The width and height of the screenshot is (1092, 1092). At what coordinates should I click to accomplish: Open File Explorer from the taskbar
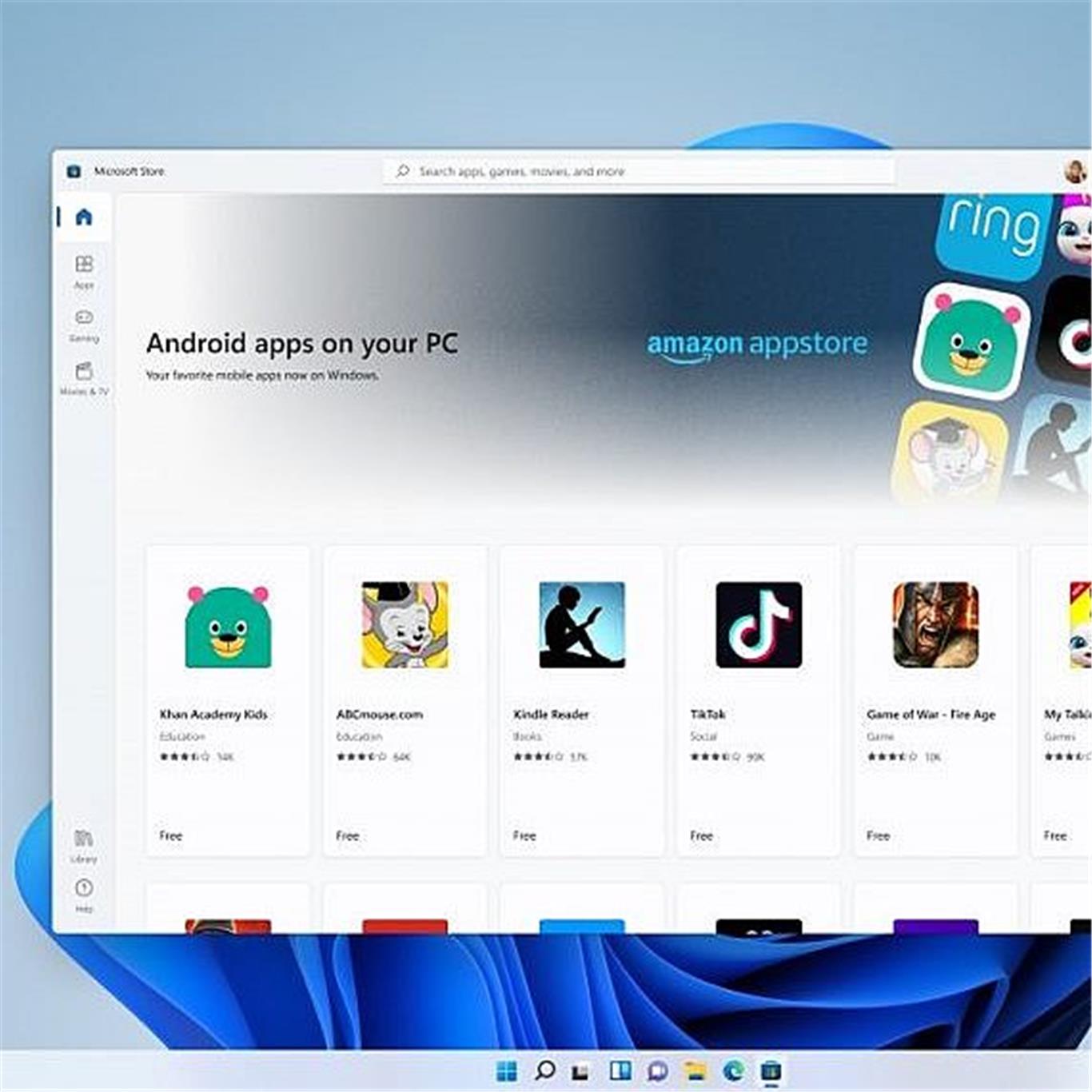(695, 1071)
